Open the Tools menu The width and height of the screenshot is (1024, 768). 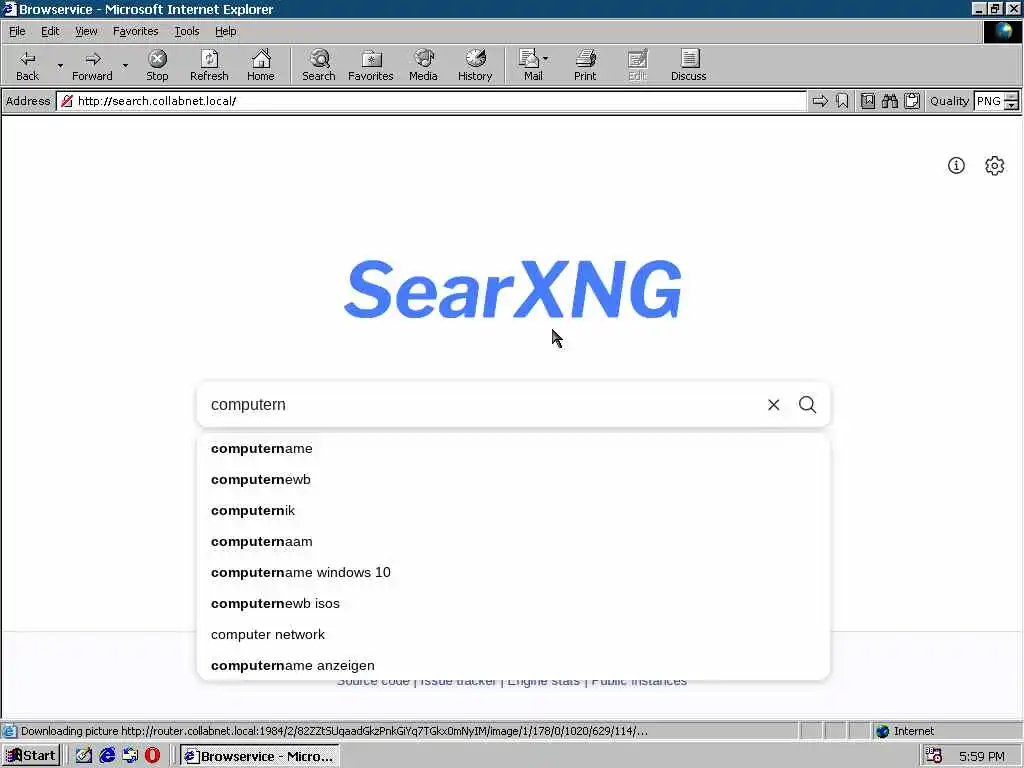186,31
